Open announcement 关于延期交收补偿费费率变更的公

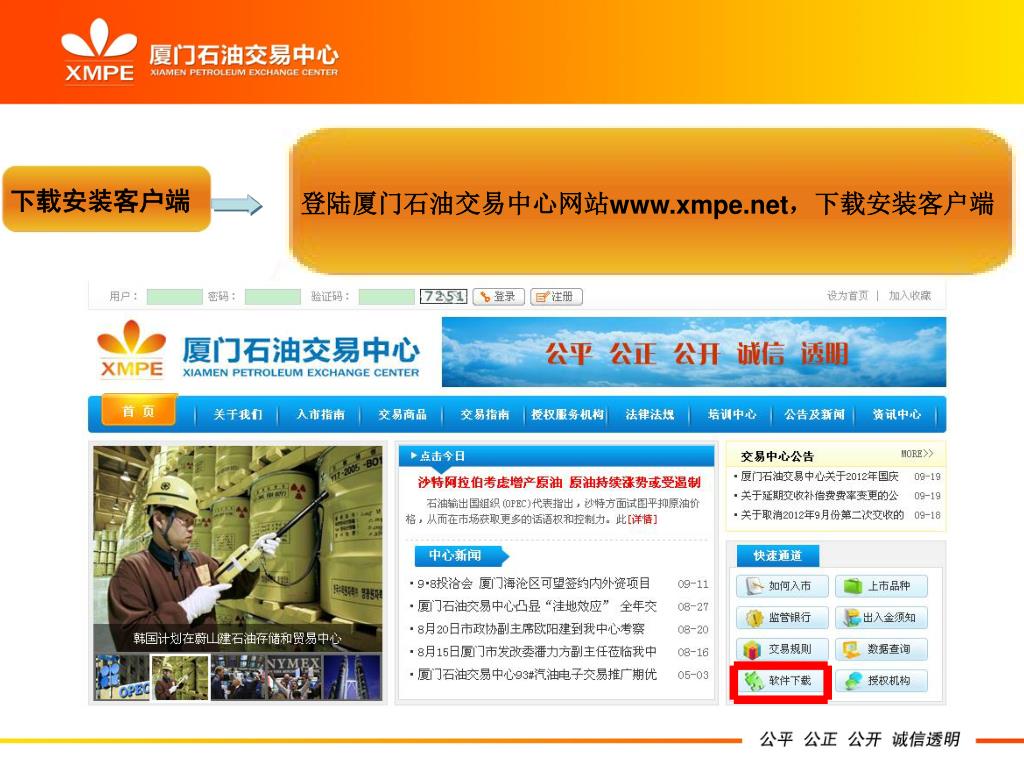pyautogui.click(x=819, y=496)
